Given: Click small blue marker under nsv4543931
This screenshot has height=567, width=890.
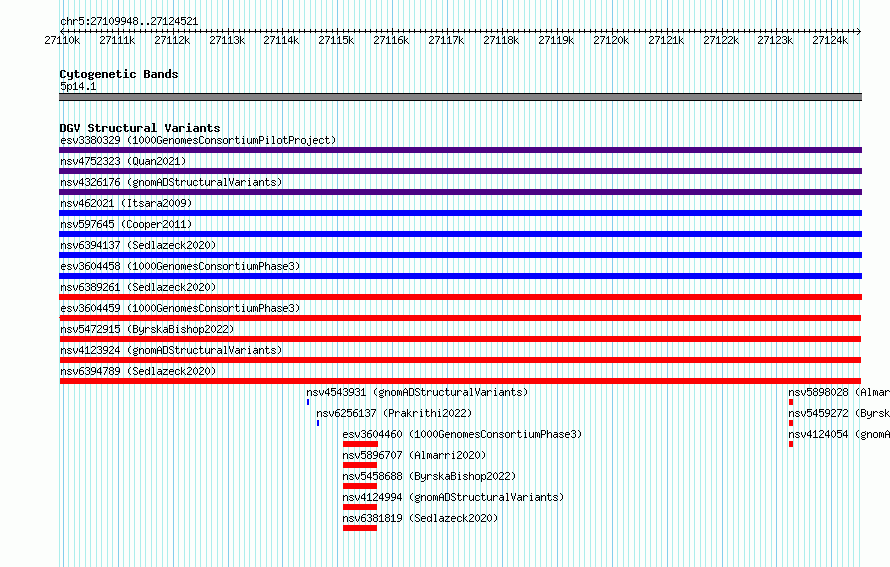Looking at the screenshot, I should click(x=308, y=402).
